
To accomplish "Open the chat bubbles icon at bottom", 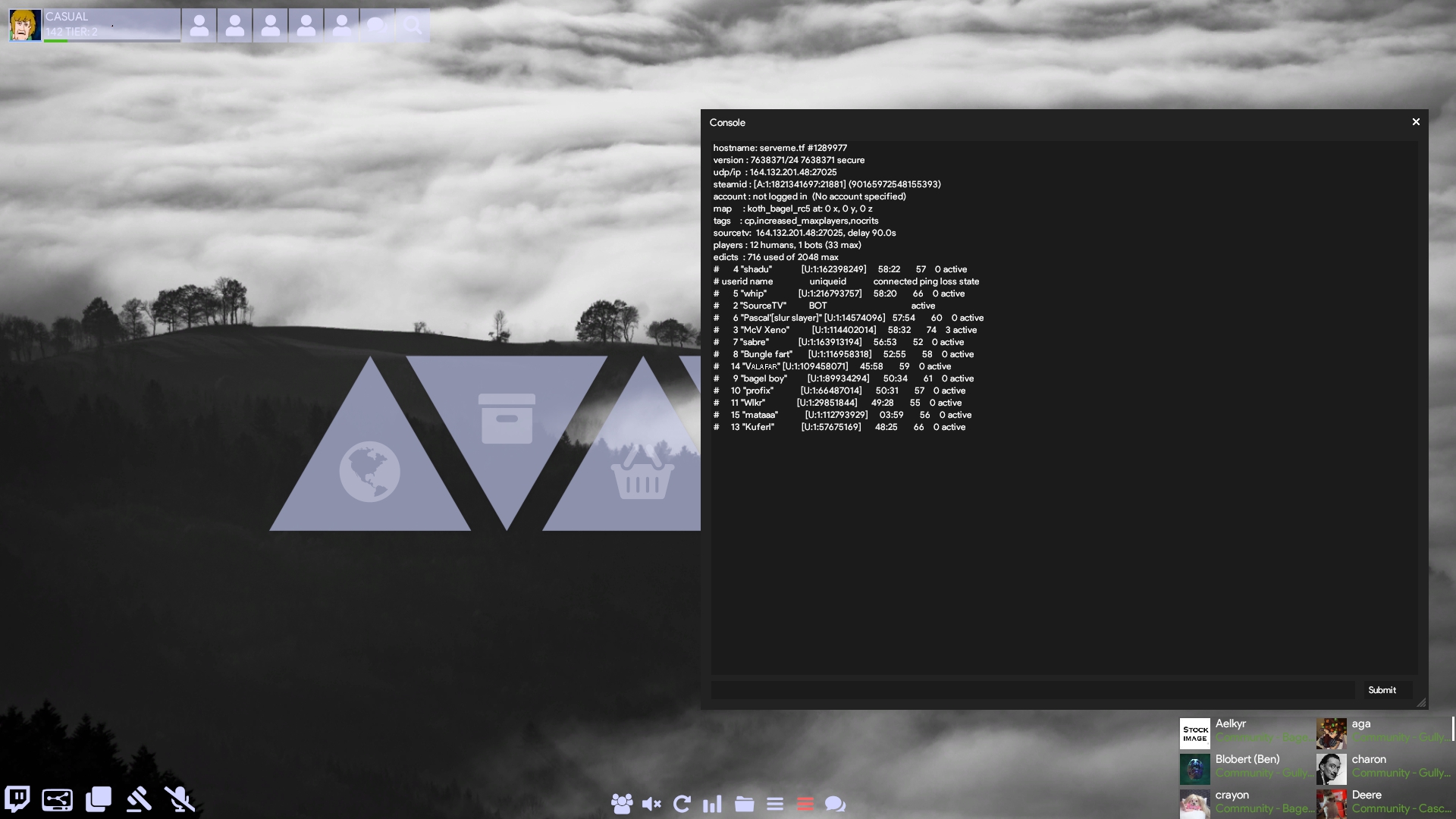I will point(835,804).
